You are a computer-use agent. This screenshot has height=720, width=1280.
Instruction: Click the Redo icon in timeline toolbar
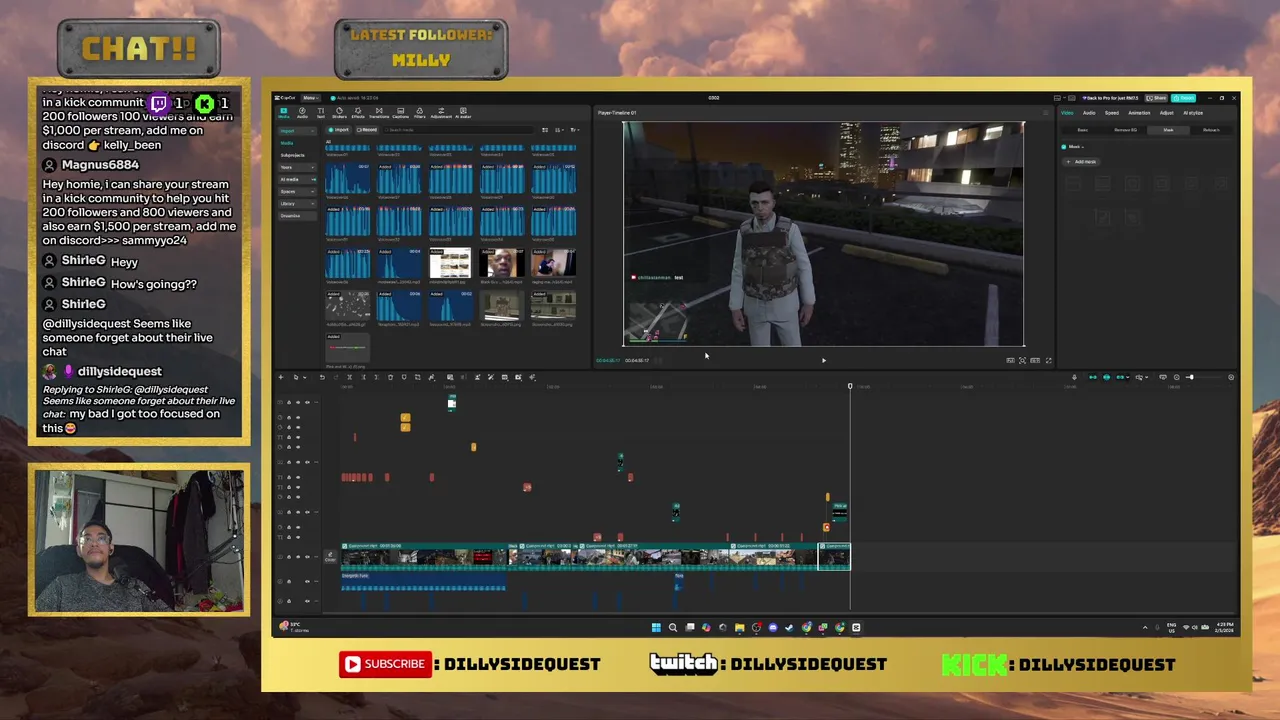coord(336,377)
